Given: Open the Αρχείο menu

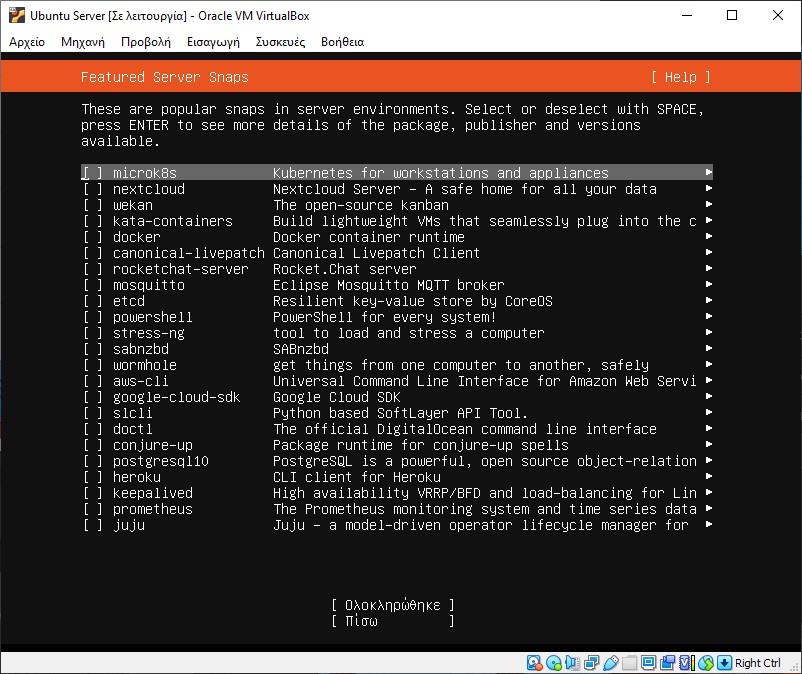Looking at the screenshot, I should click(27, 42).
